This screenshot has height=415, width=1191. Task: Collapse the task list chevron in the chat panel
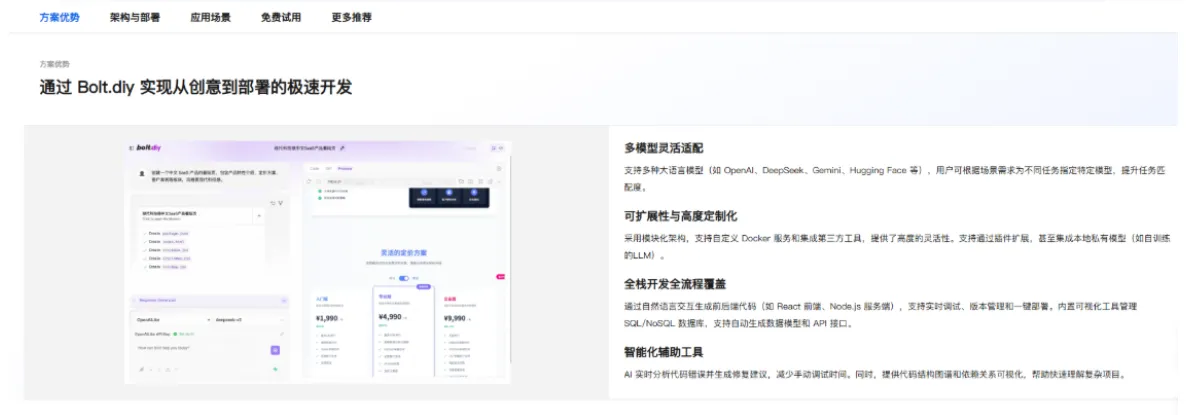(259, 216)
